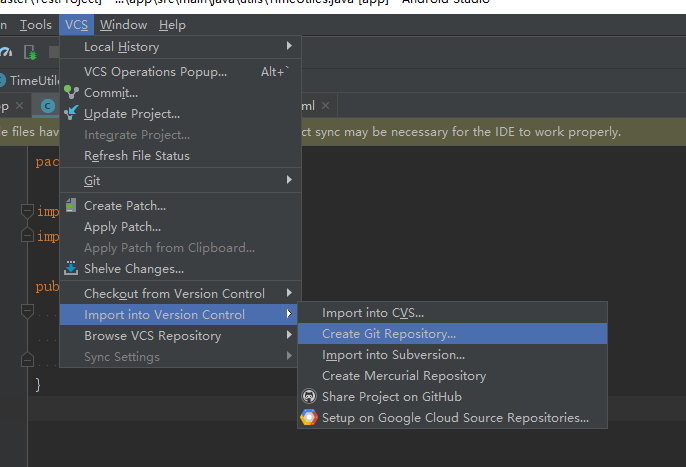Screen dimensions: 686x467
Task: Expand the Git submenu
Action: pyautogui.click(x=180, y=180)
